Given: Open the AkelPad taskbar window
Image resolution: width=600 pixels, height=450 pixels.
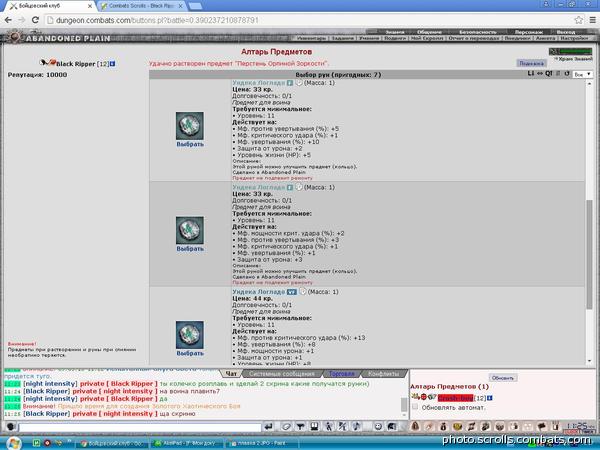Looking at the screenshot, I should 187,443.
